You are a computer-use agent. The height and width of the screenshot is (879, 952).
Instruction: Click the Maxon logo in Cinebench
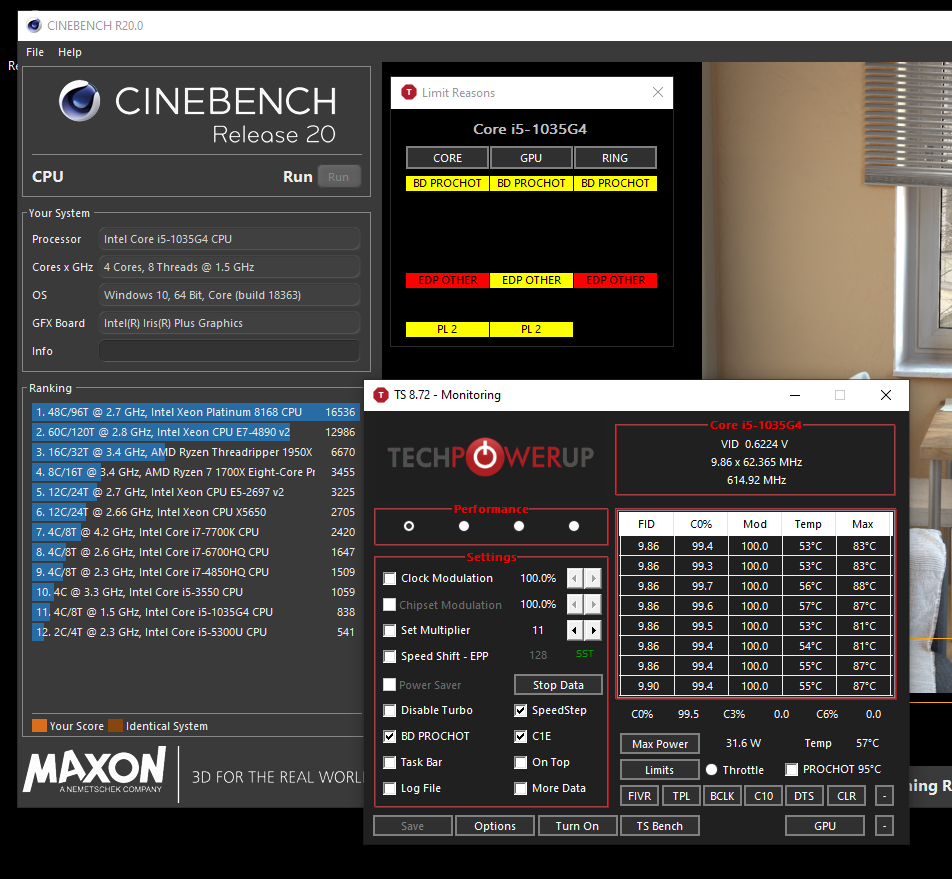(x=95, y=772)
